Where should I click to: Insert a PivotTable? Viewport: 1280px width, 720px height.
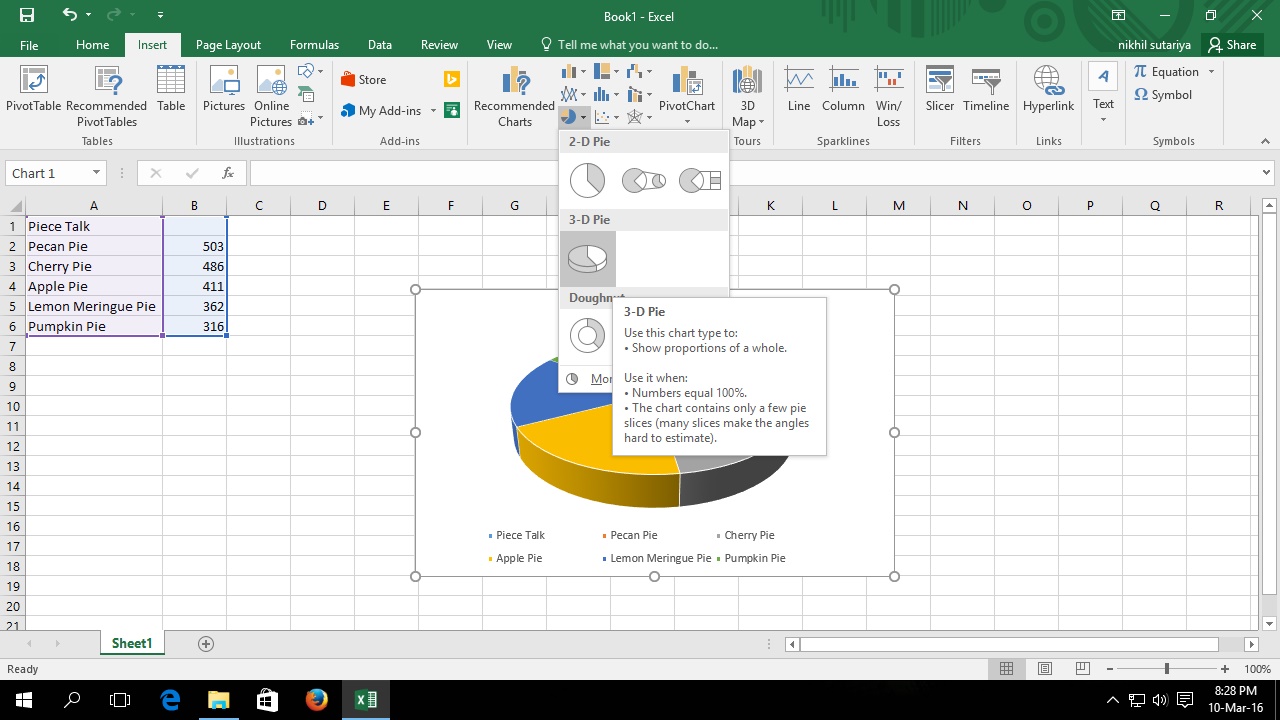click(x=33, y=89)
